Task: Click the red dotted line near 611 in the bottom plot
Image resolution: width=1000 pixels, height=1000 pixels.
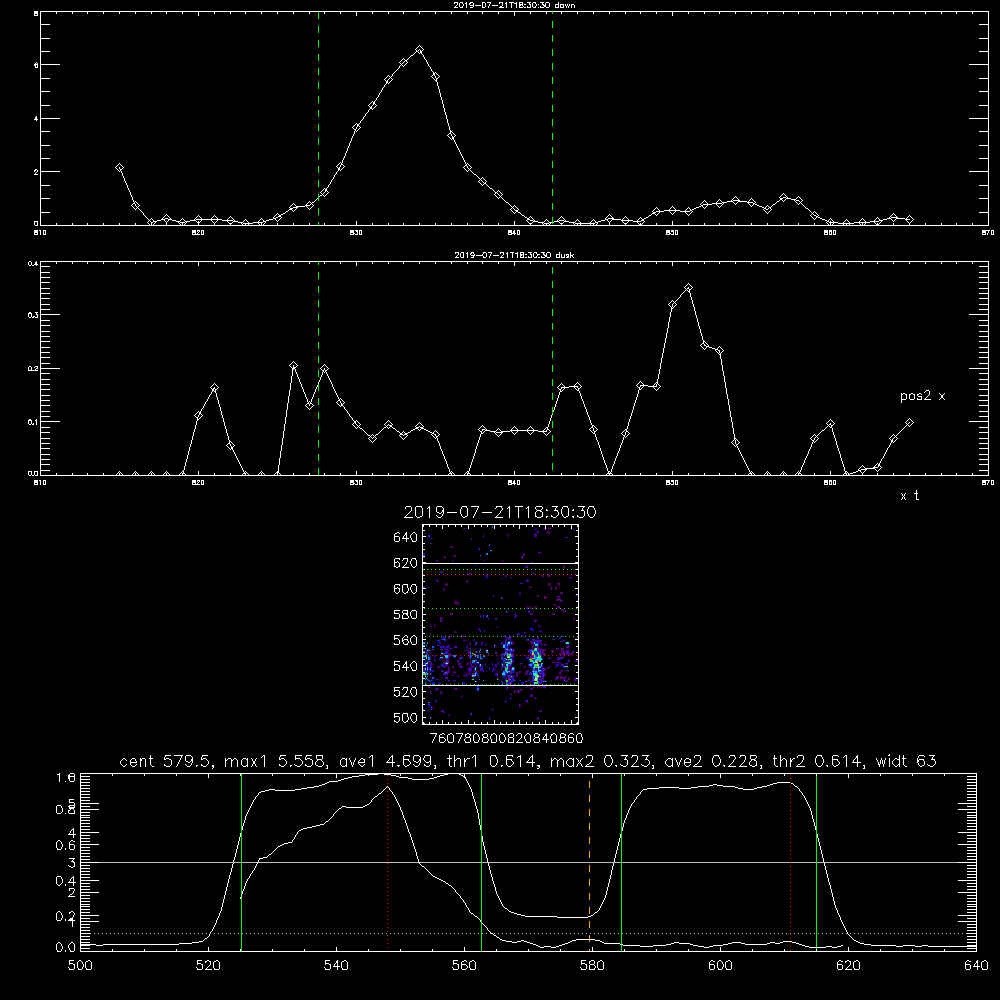Action: (x=791, y=861)
